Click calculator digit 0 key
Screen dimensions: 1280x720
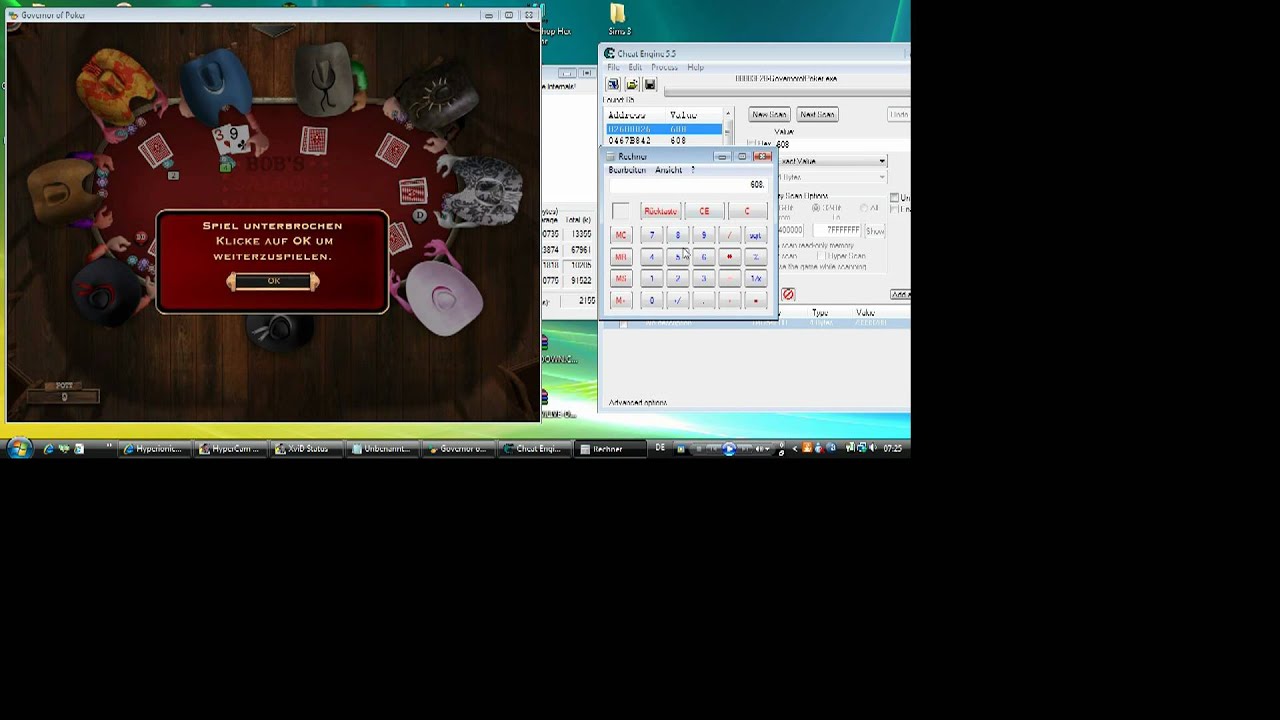[651, 300]
